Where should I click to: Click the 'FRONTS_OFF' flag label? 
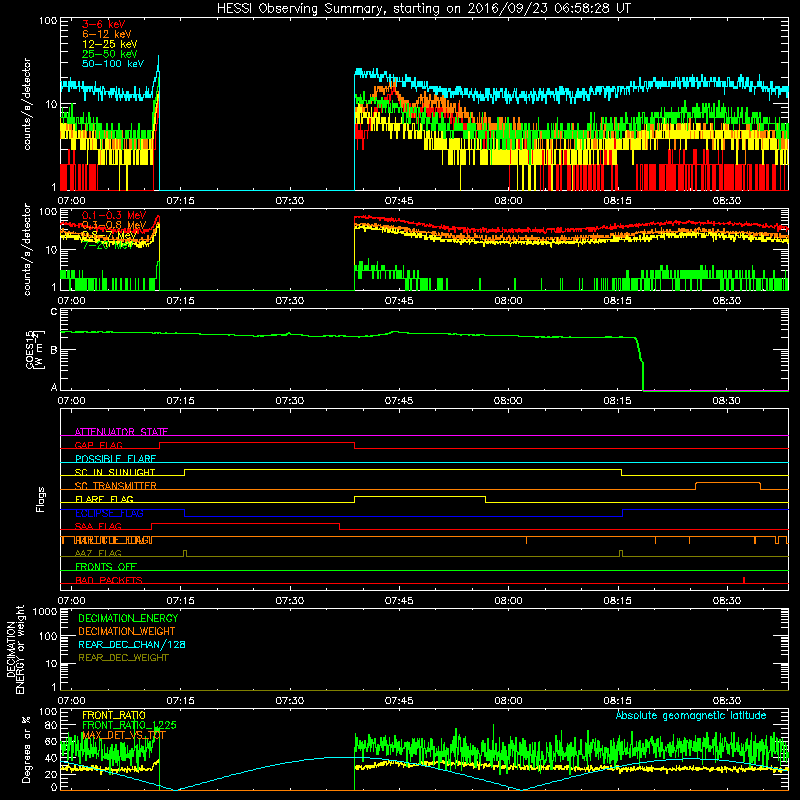tap(106, 567)
